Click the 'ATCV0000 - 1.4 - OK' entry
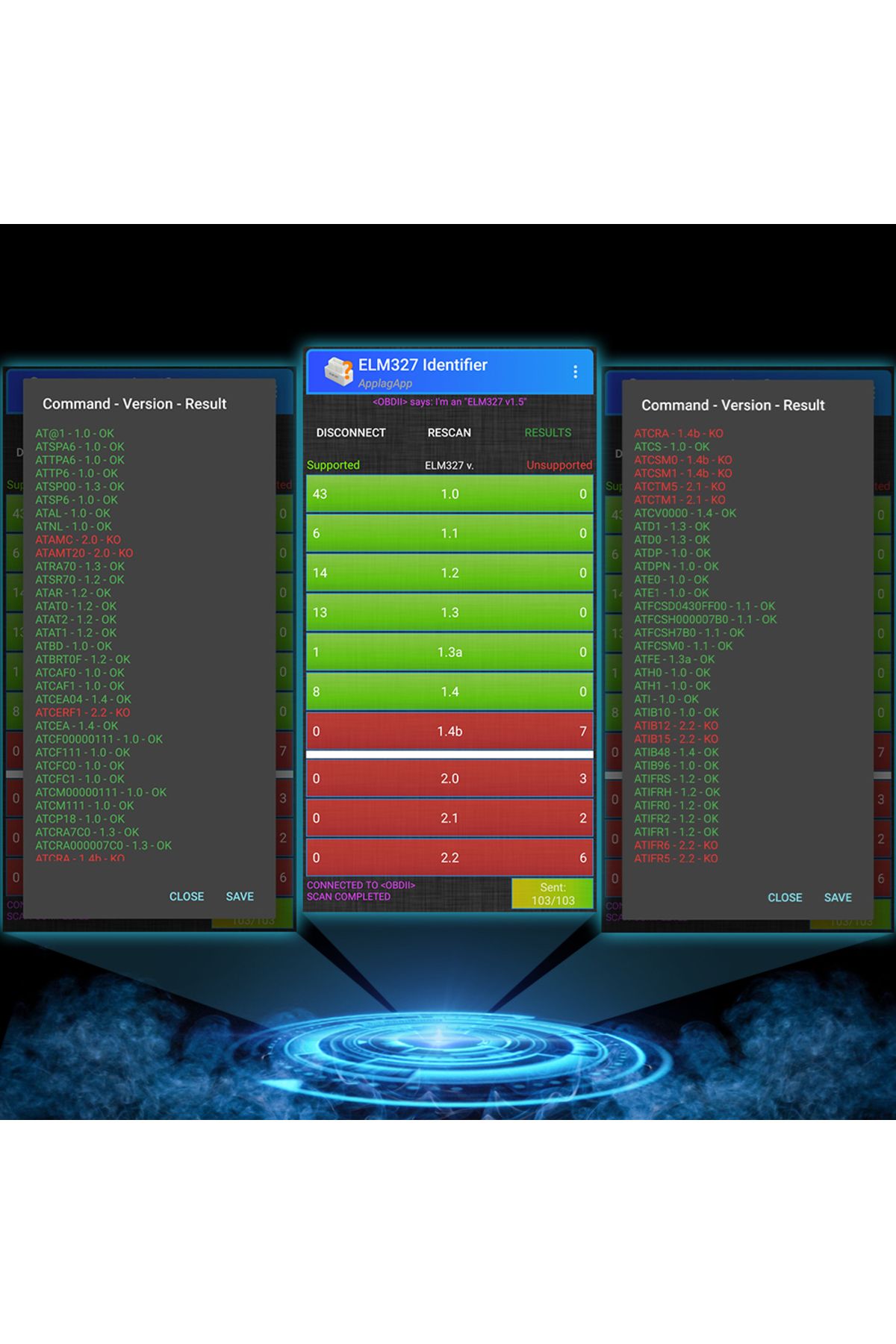This screenshot has height=1344, width=896. point(685,513)
